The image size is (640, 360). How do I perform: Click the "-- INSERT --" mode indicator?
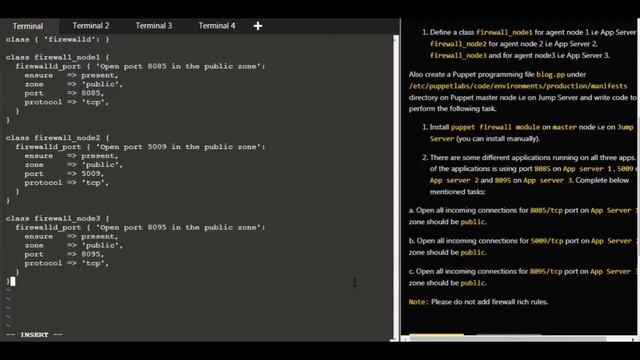pos(34,335)
